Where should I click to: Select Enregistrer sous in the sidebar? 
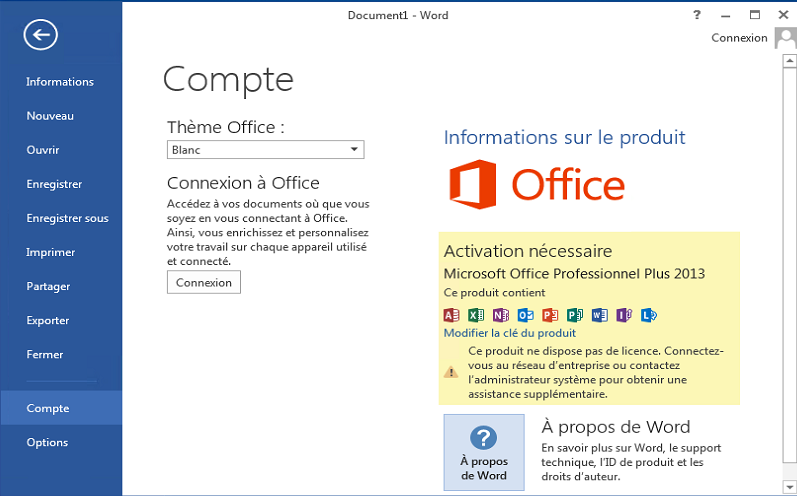click(68, 219)
